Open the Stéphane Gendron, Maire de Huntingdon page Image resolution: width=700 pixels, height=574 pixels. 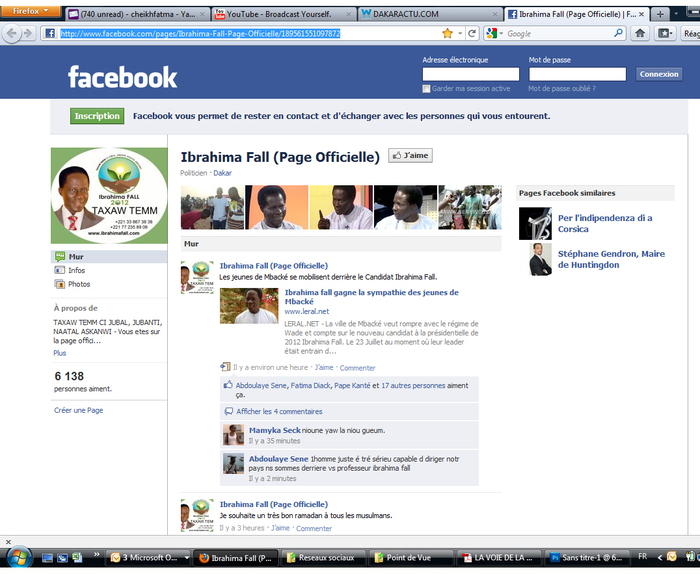click(611, 259)
